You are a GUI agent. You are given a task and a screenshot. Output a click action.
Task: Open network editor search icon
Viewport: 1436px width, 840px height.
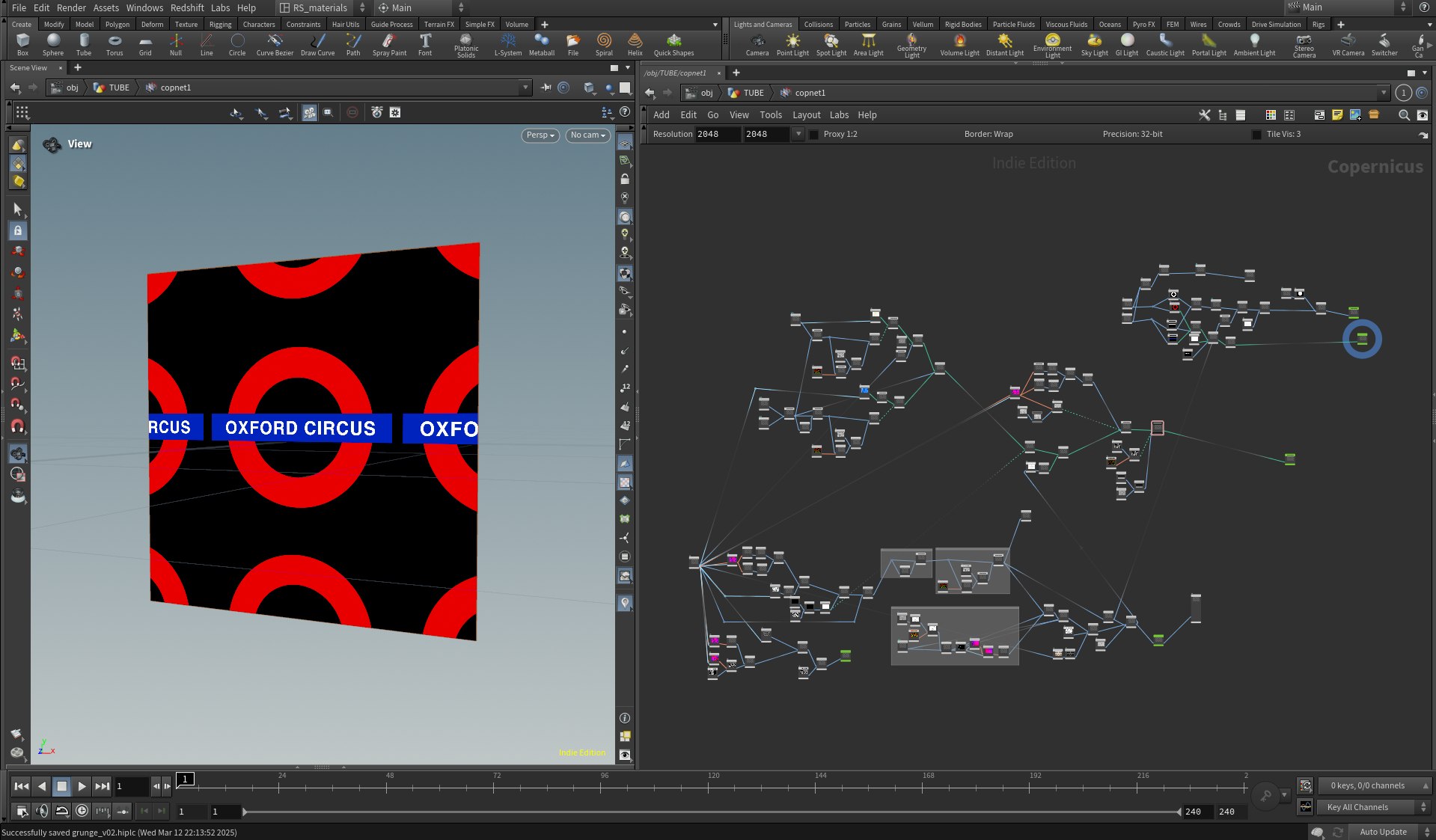[1404, 115]
